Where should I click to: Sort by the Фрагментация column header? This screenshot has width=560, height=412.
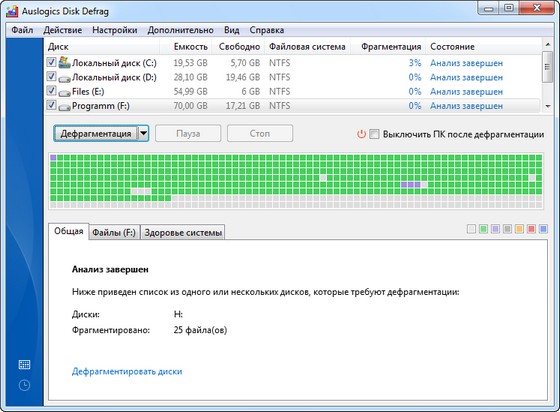[x=389, y=47]
